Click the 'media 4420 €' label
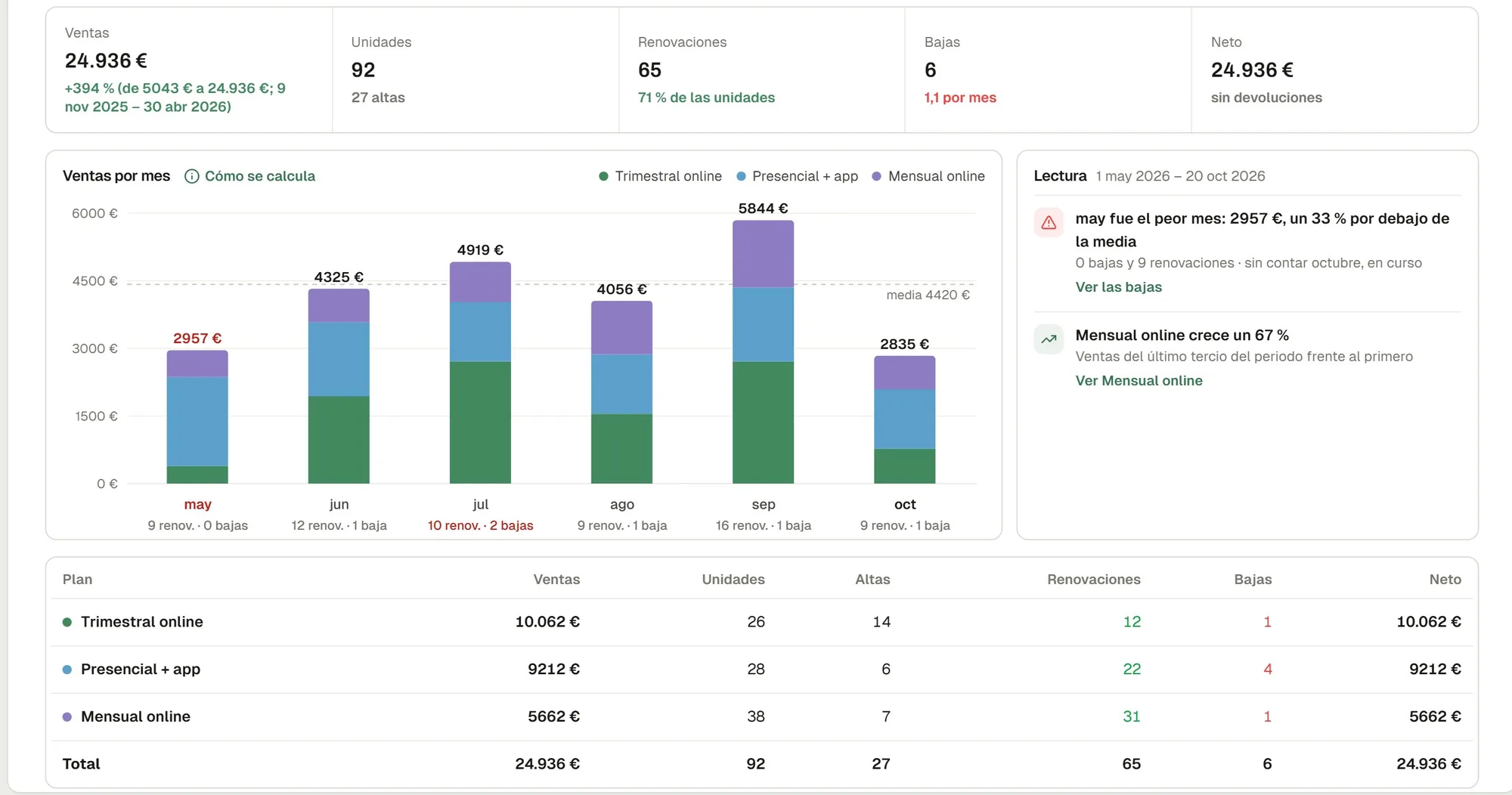This screenshot has height=795, width=1512. tap(928, 295)
